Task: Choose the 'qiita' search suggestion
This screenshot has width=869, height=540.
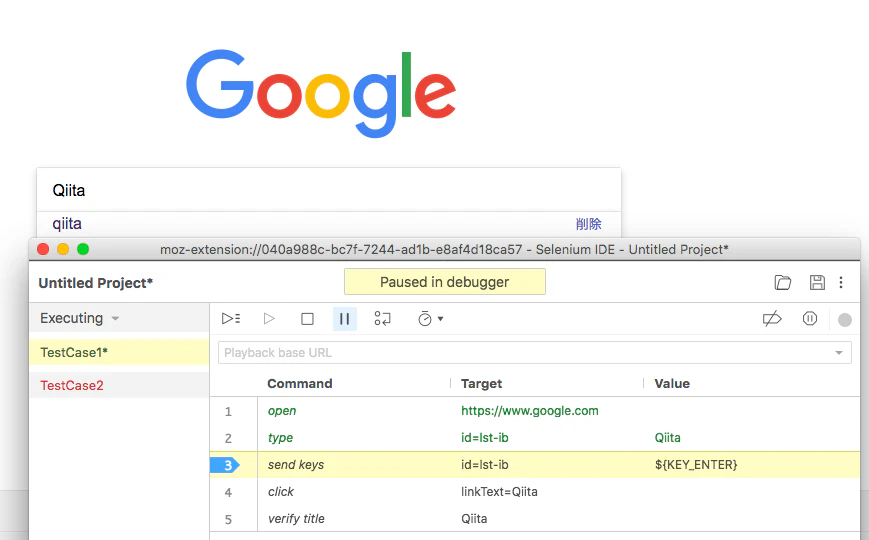Action: (67, 223)
